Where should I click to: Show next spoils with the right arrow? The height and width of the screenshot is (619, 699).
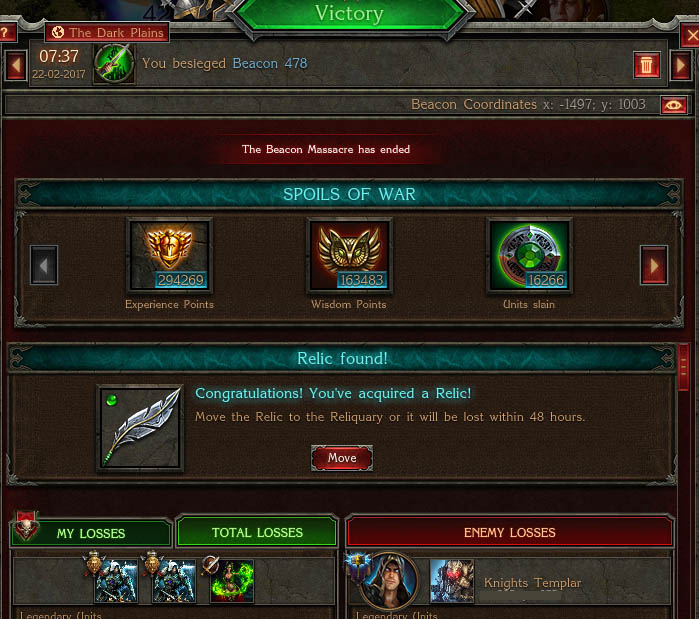point(654,265)
